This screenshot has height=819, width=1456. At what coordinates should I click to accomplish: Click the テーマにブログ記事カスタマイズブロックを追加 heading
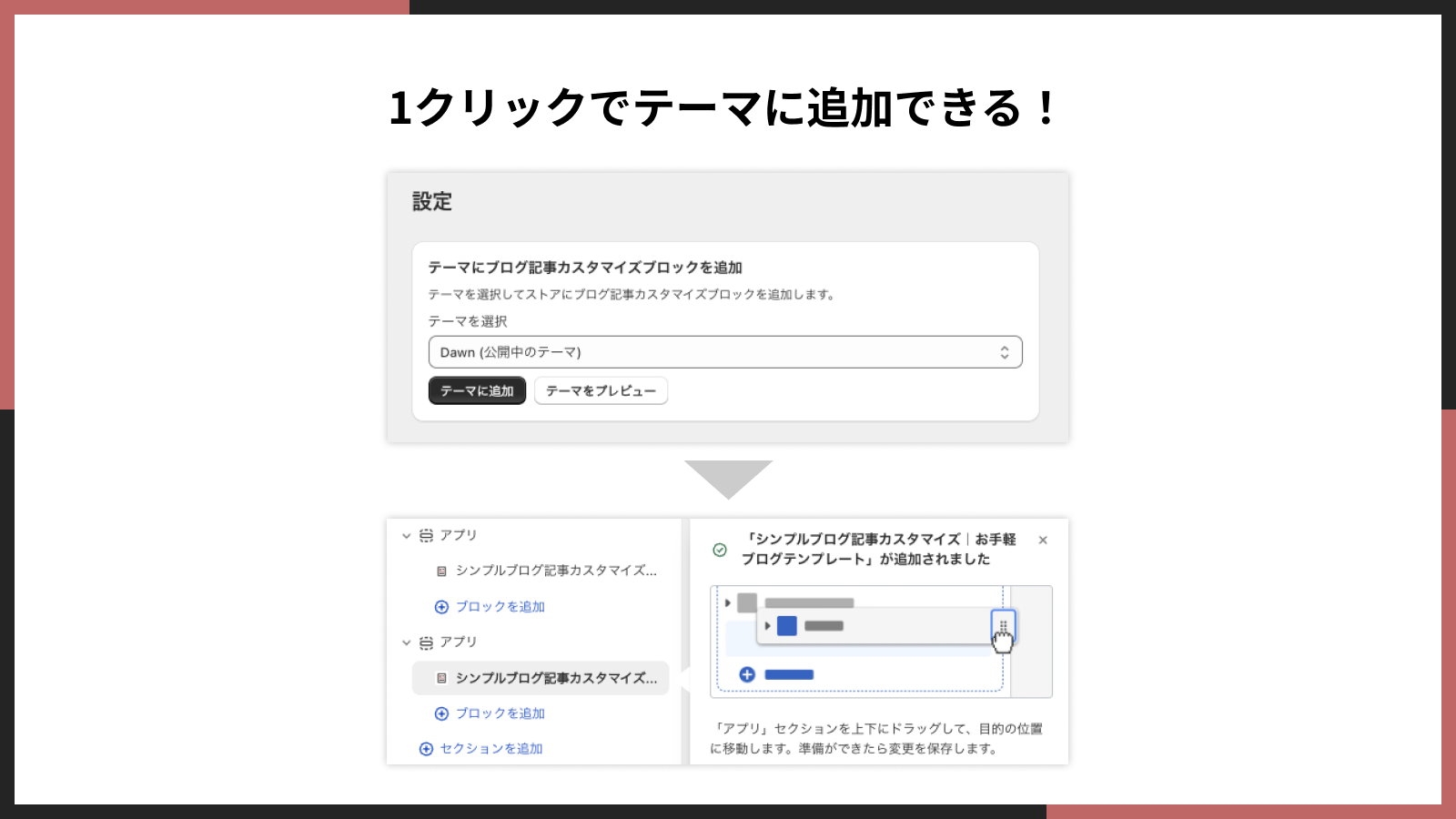(585, 268)
